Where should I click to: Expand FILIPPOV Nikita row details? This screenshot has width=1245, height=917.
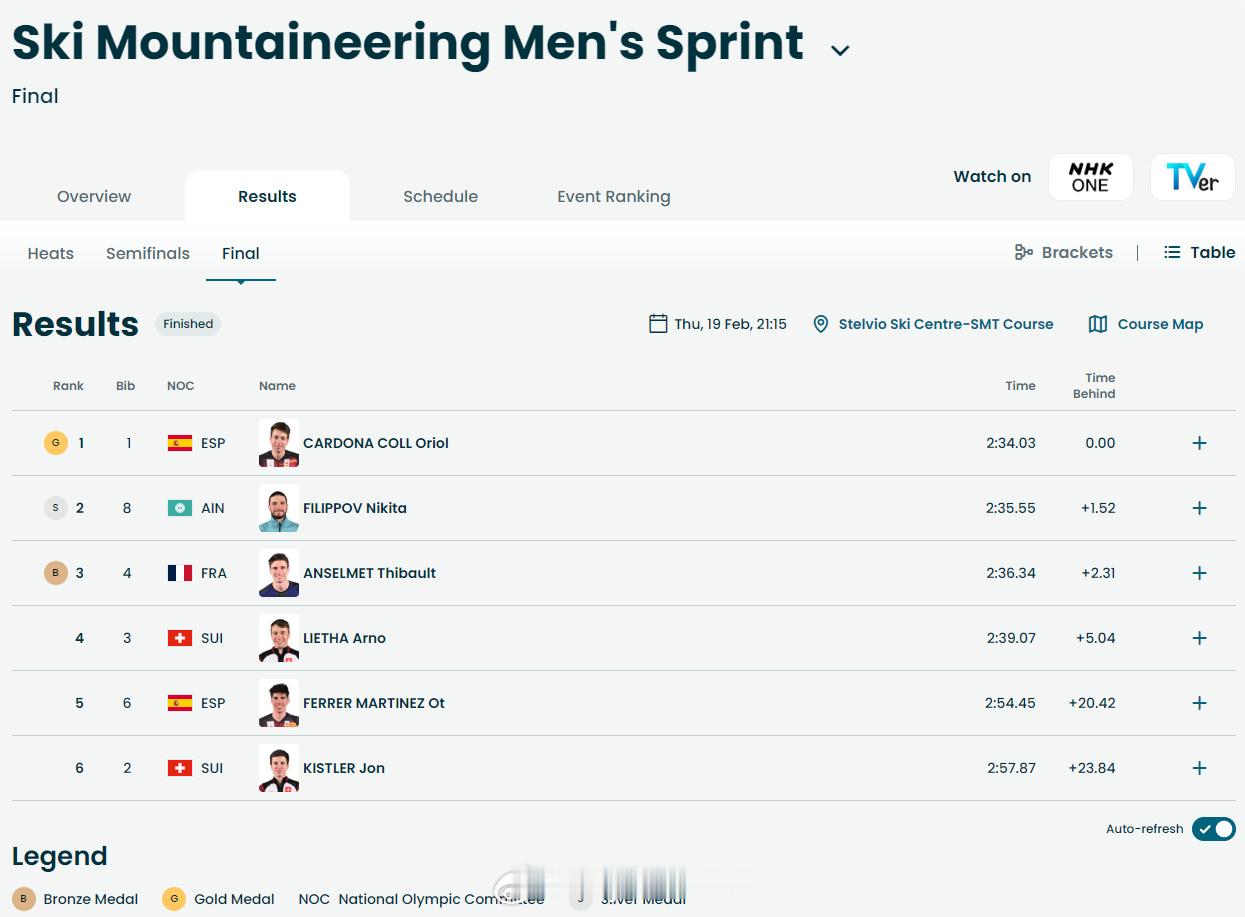1199,508
